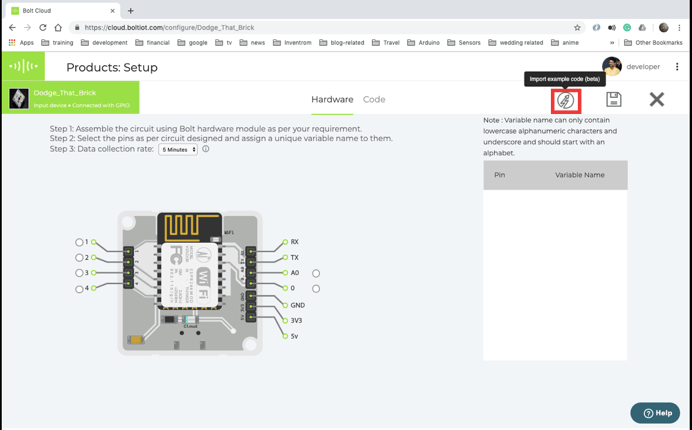The width and height of the screenshot is (692, 430).
Task: Select pin 2 radio button
Action: coord(79,258)
